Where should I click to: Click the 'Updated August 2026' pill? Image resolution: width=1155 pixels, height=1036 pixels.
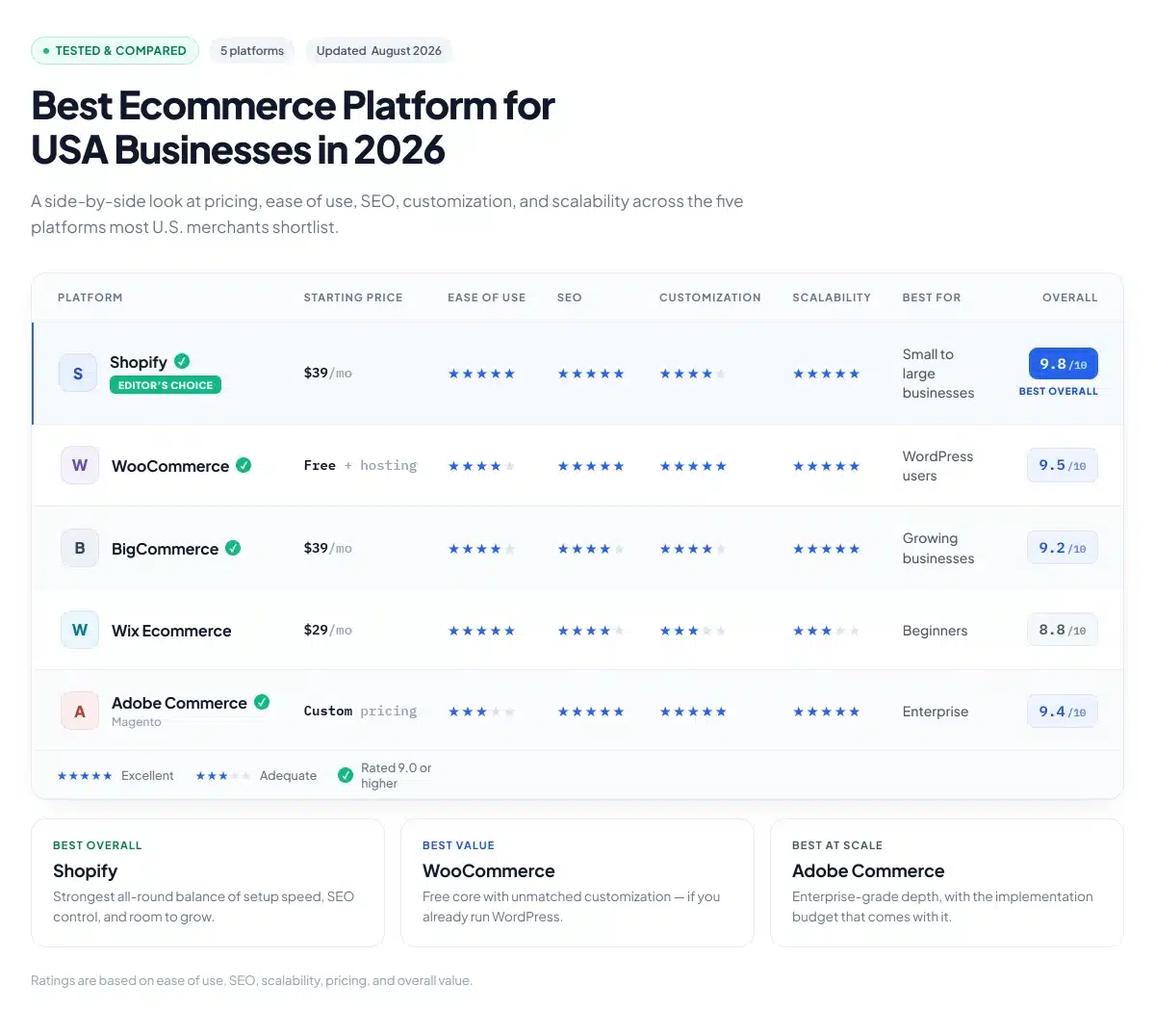(379, 51)
